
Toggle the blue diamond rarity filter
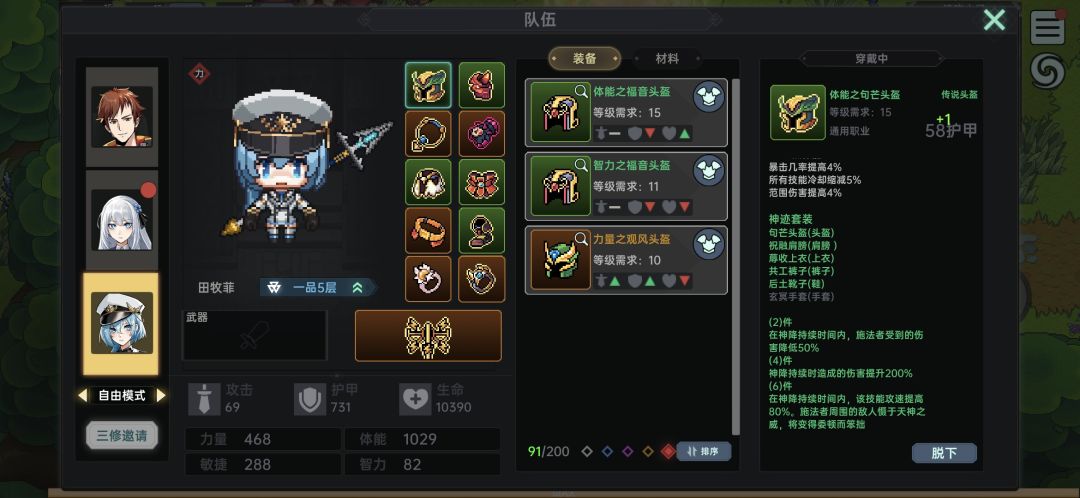pyautogui.click(x=607, y=452)
